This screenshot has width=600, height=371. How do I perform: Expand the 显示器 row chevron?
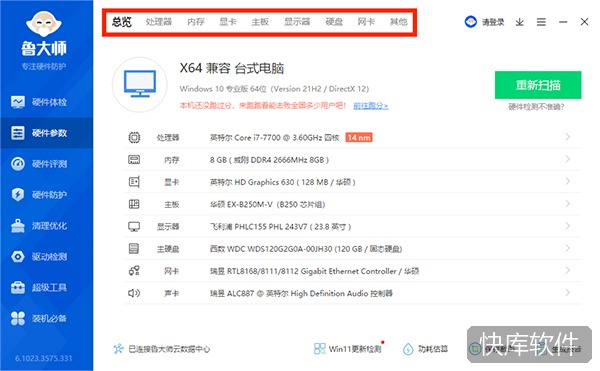pos(567,226)
